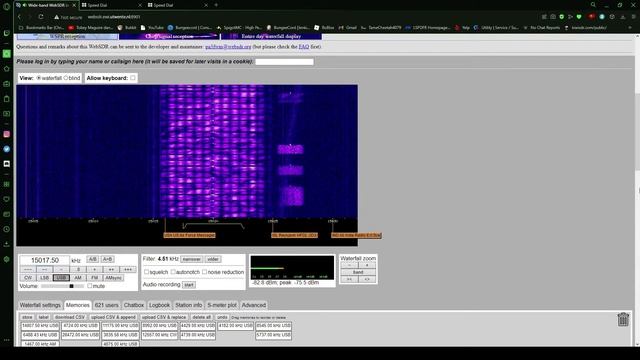Open the downloads icon in sidebar
Image resolution: width=640 pixels, height=360 pixels.
[x=7, y=244]
